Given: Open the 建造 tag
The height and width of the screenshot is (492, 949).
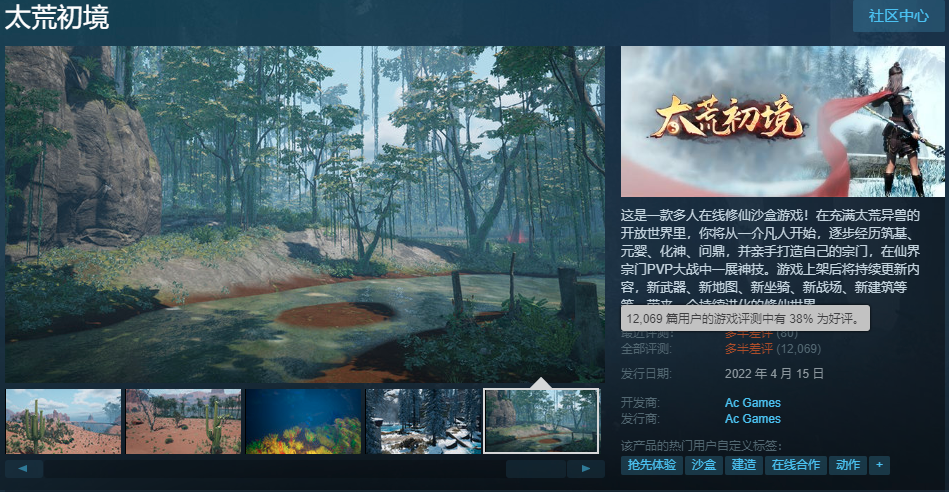Looking at the screenshot, I should 744,465.
